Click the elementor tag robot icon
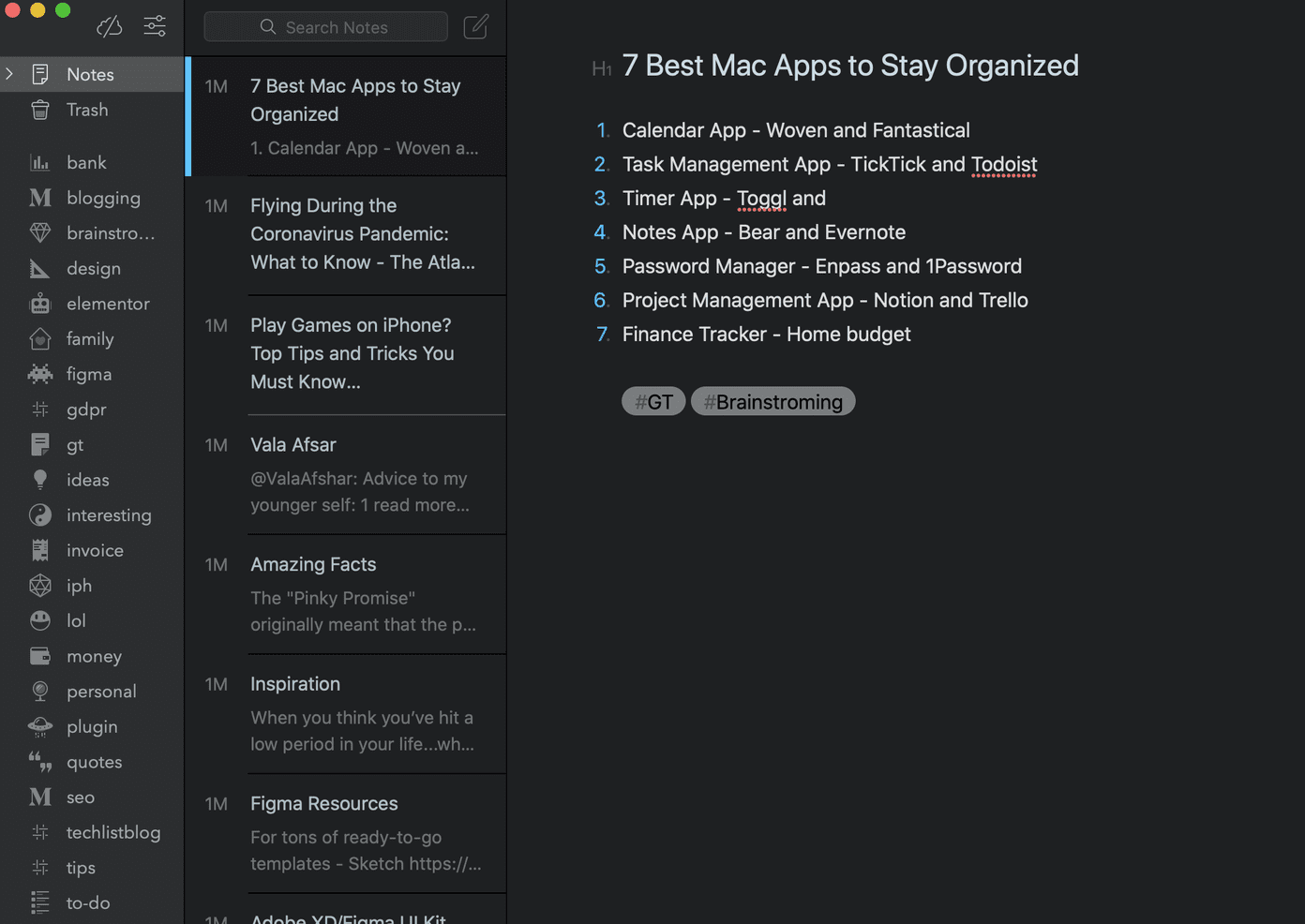1305x924 pixels. click(40, 304)
